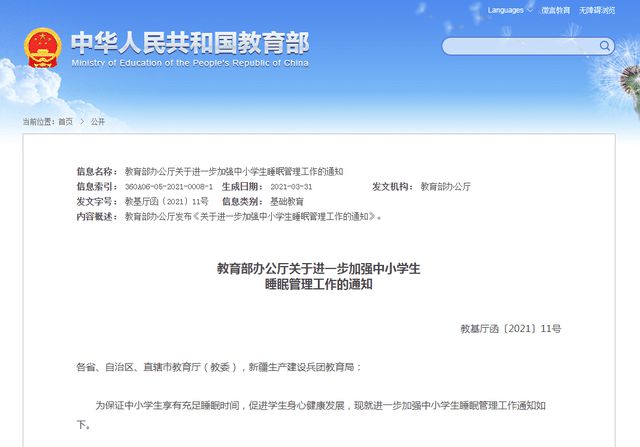
Task: Click the paragraph starting 为保证中小学生享有充足睡眠时间
Action: (311, 415)
